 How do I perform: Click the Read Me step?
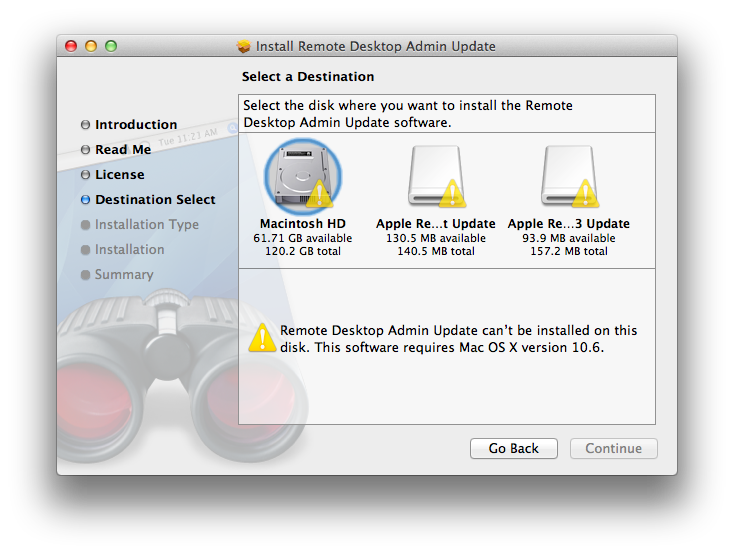click(x=123, y=149)
